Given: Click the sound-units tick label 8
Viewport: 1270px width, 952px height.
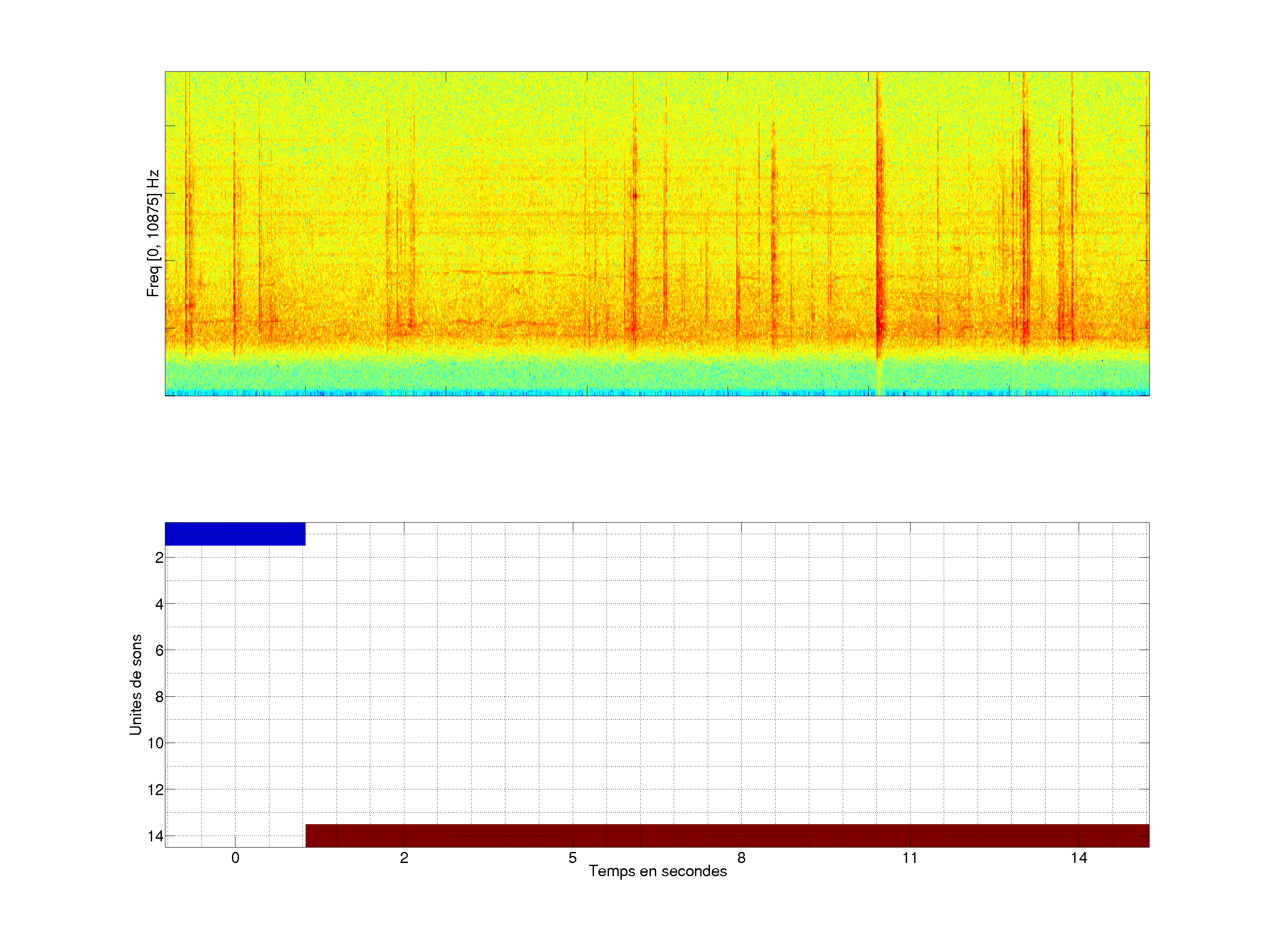Looking at the screenshot, I should pyautogui.click(x=159, y=697).
